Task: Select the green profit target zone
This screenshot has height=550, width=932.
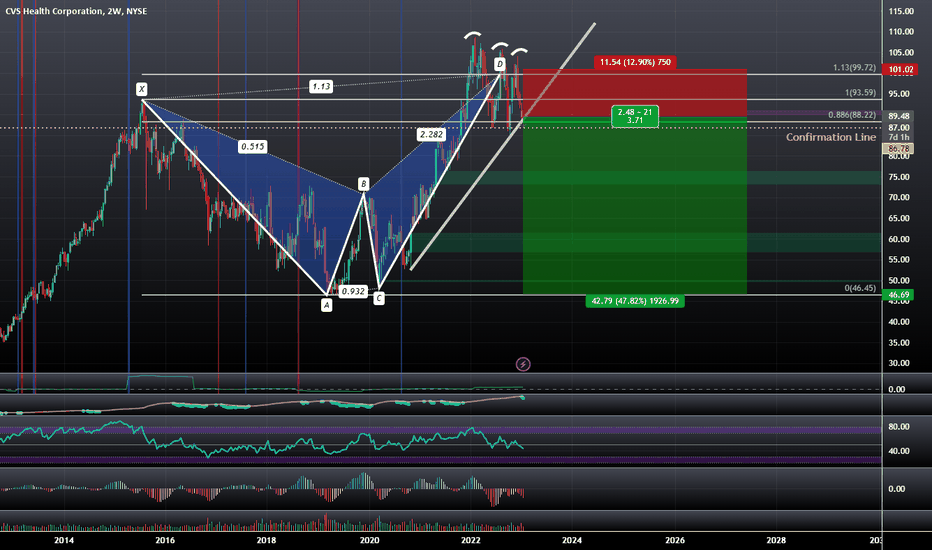Action: 635,205
